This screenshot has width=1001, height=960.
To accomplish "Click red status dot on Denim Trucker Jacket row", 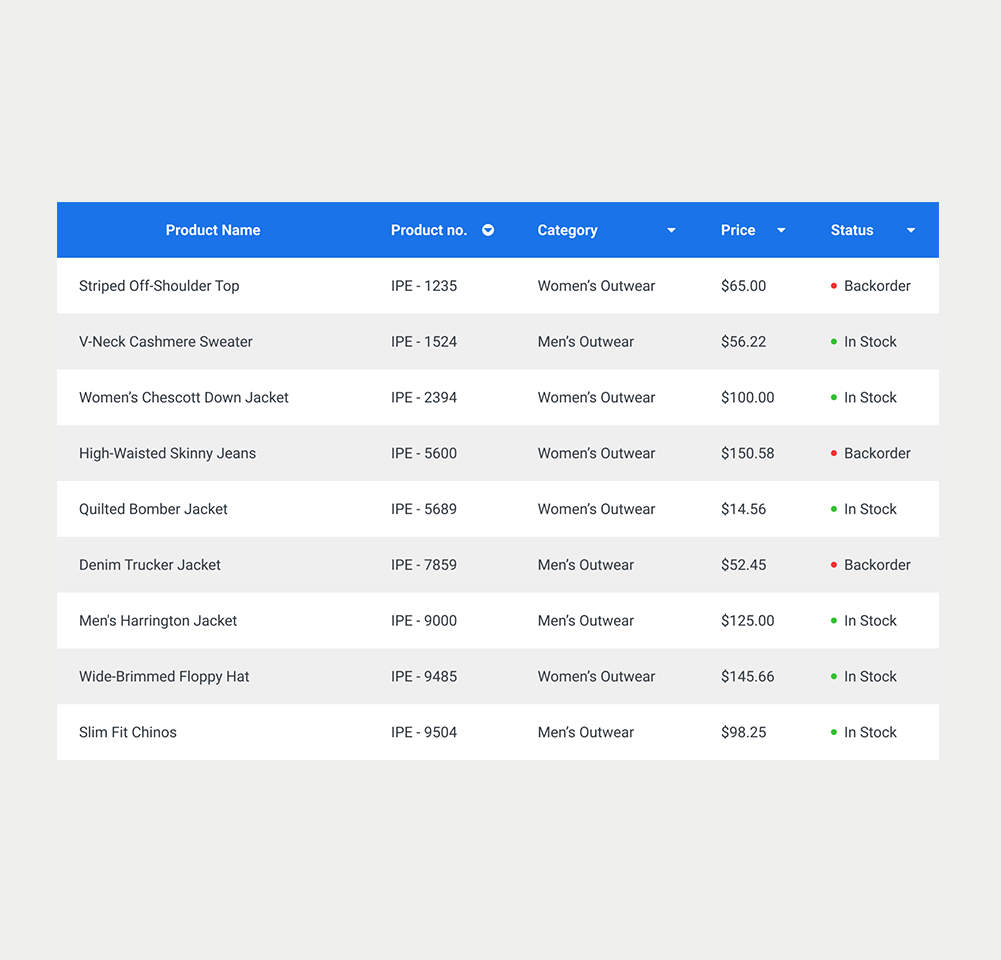I will (x=834, y=565).
